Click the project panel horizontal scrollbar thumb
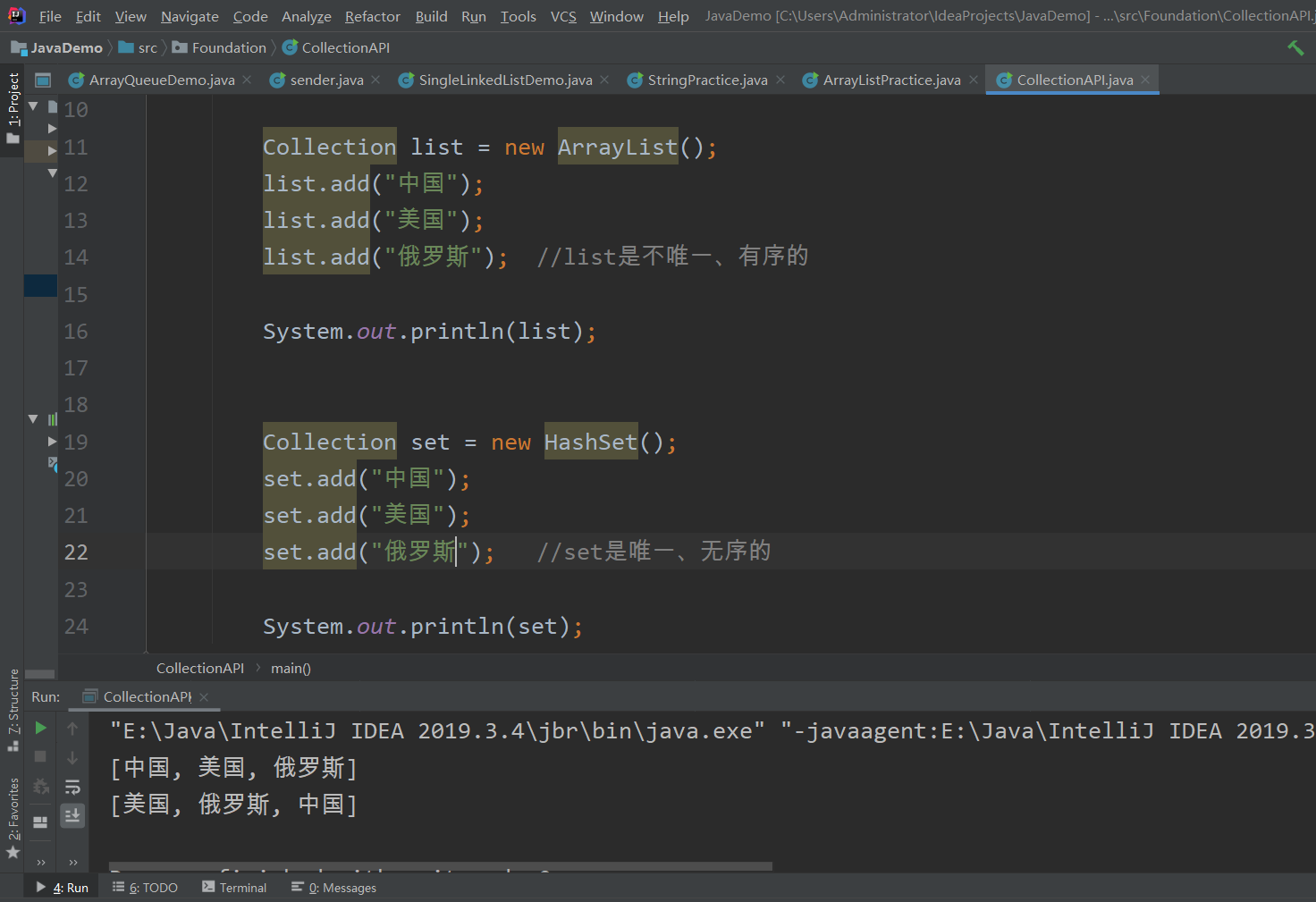Viewport: 1316px width, 902px height. tap(40, 674)
